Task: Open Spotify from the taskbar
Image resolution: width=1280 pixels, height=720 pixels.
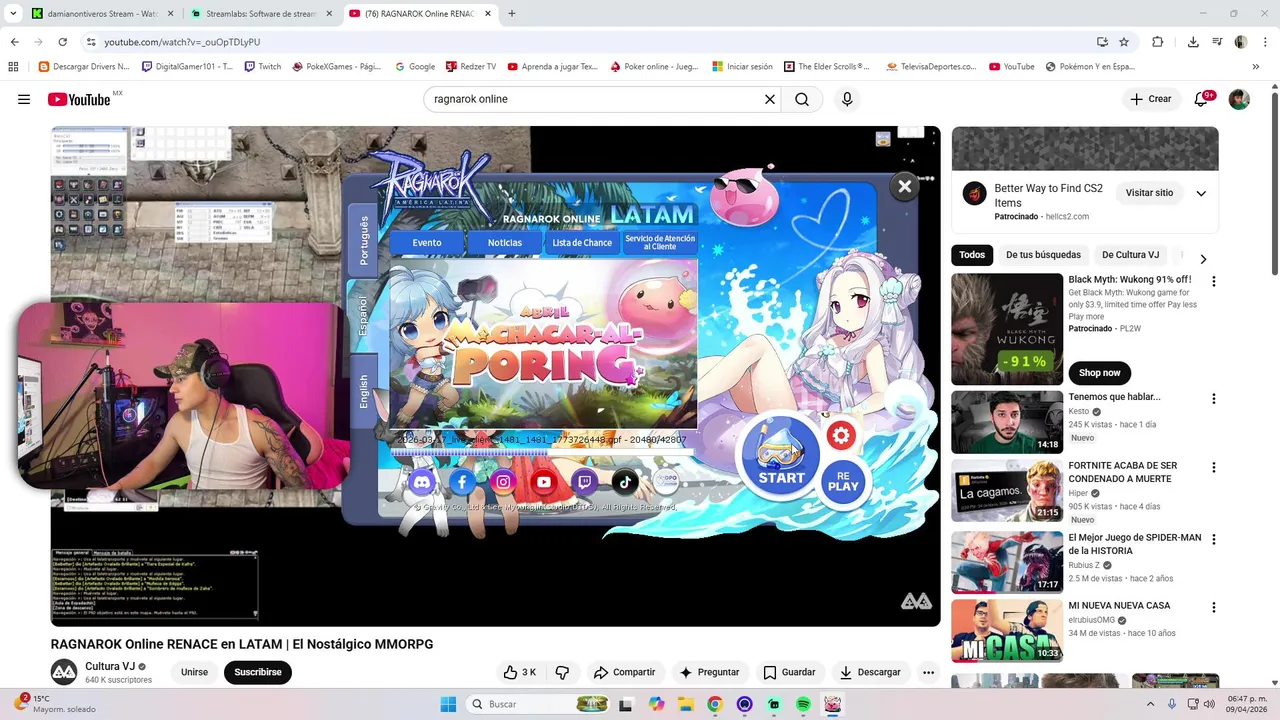Action: (803, 704)
